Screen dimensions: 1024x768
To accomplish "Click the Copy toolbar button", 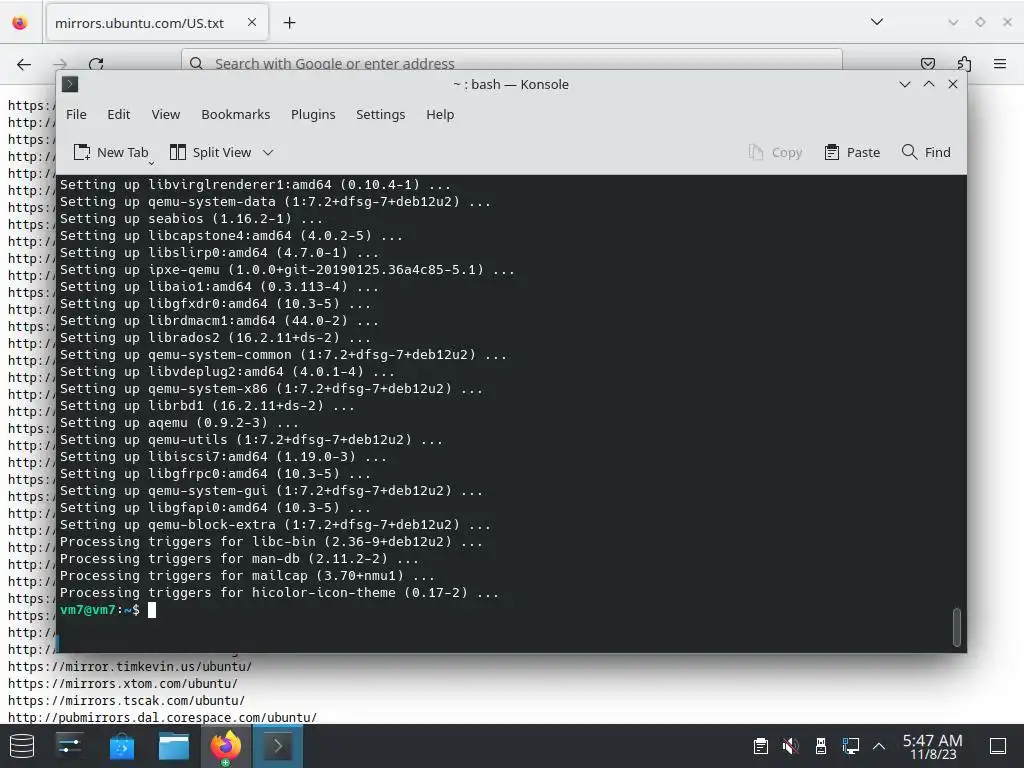I will click(x=775, y=152).
